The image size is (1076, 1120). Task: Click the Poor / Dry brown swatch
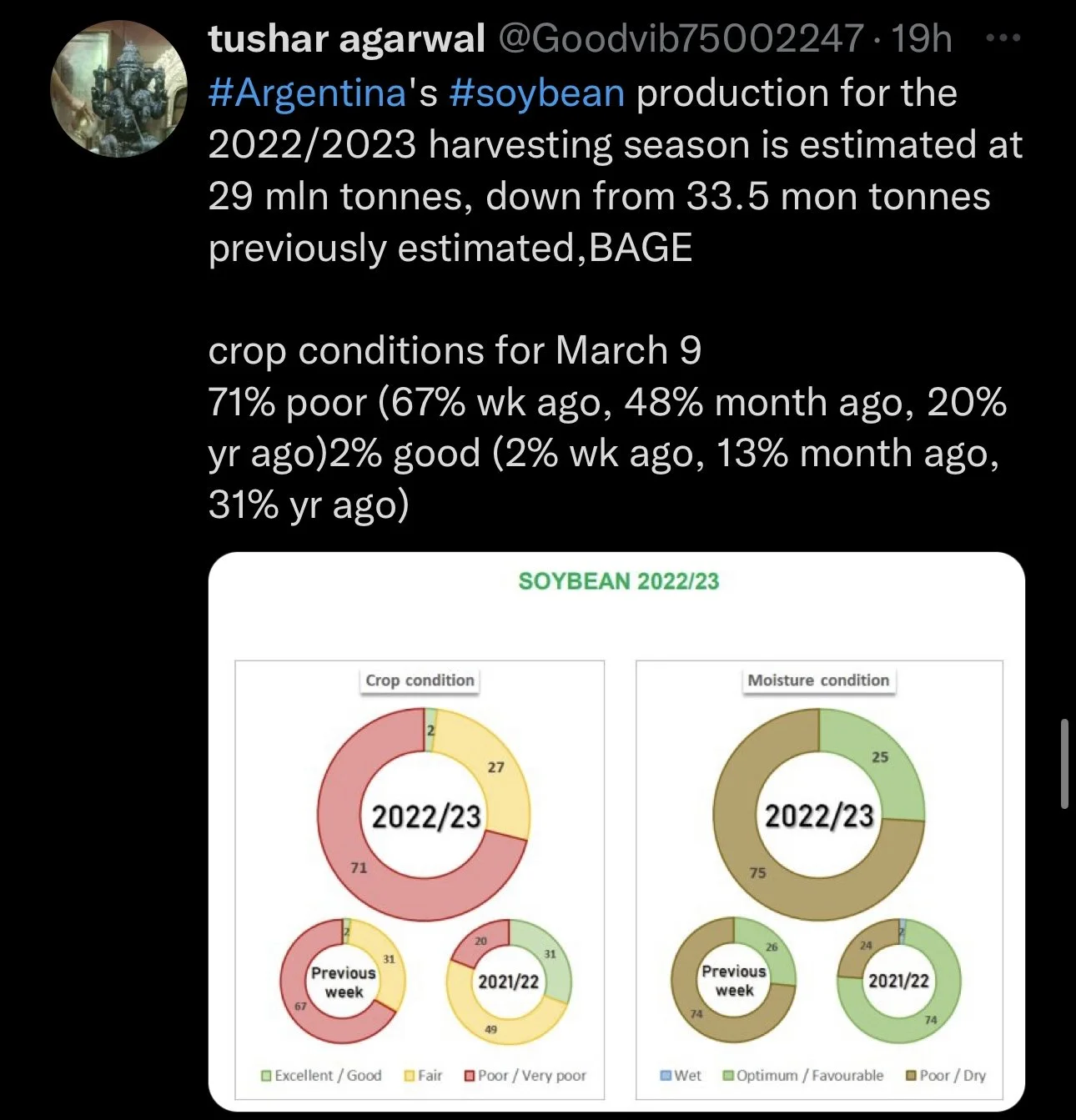tap(911, 1075)
